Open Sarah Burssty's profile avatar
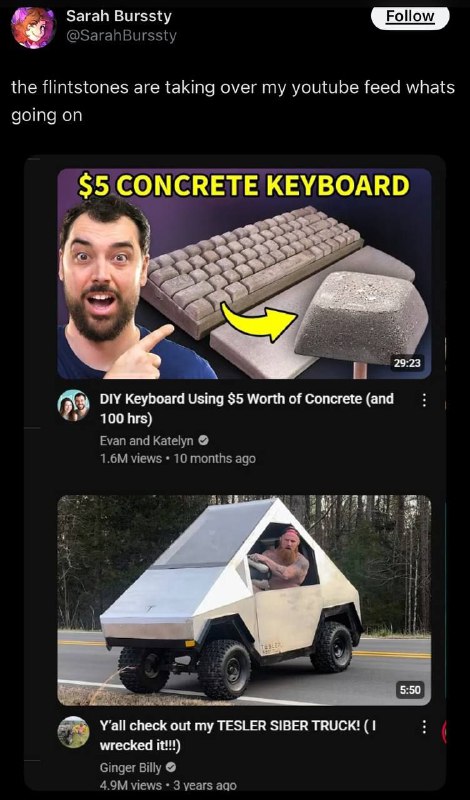470x800 pixels. pos(33,28)
